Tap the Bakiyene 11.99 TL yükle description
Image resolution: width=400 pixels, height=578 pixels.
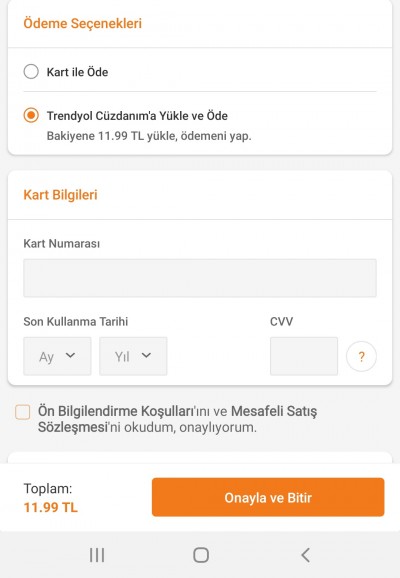pos(149,136)
